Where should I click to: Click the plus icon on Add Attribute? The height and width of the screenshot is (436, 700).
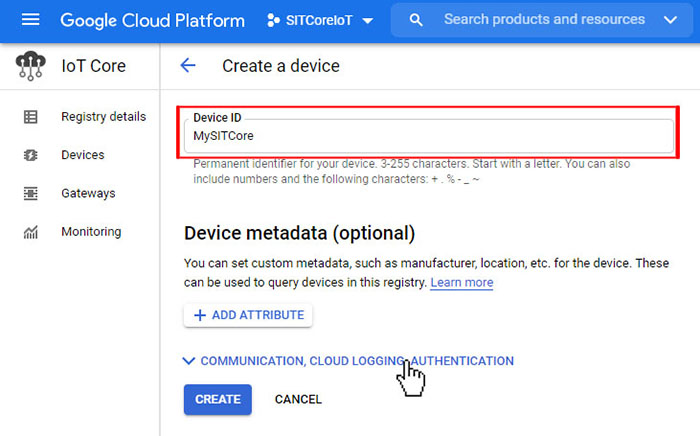[200, 316]
